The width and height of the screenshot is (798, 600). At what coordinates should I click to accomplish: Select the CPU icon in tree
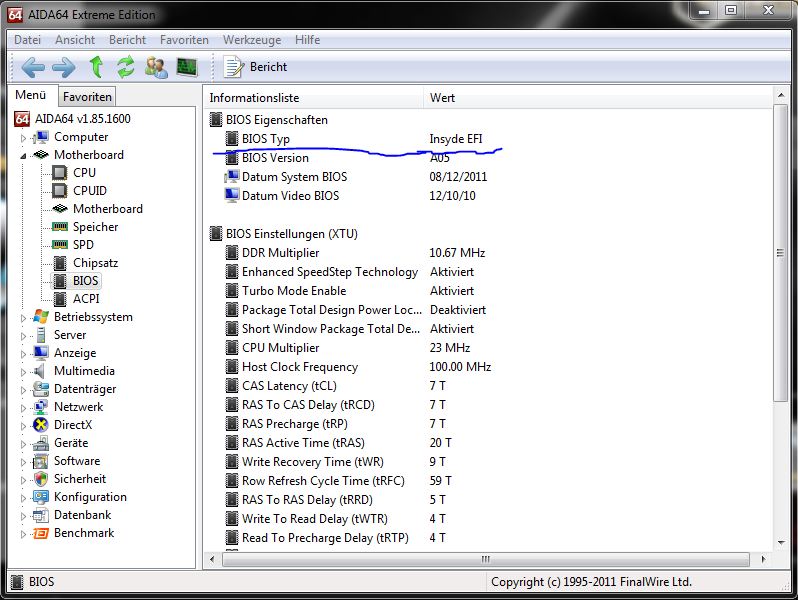tap(60, 173)
